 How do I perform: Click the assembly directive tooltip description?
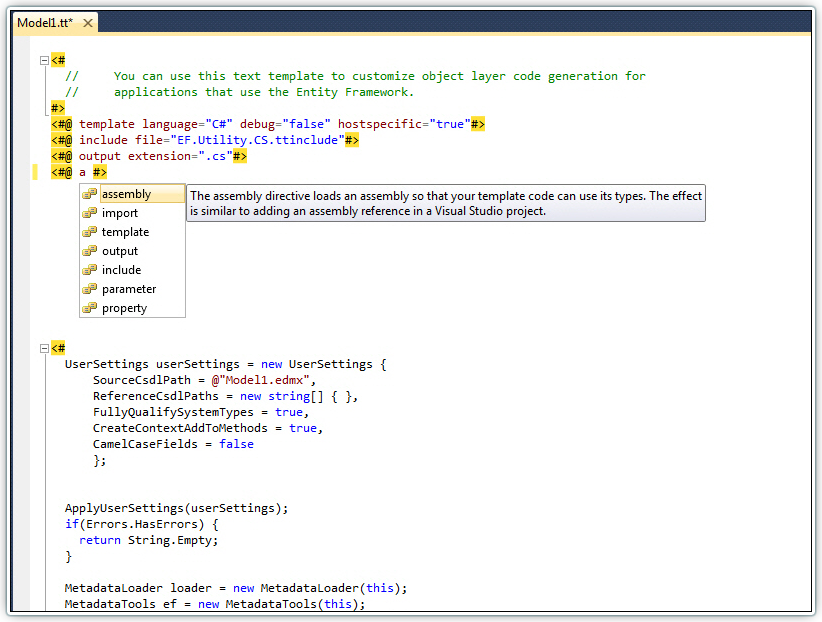click(x=445, y=203)
